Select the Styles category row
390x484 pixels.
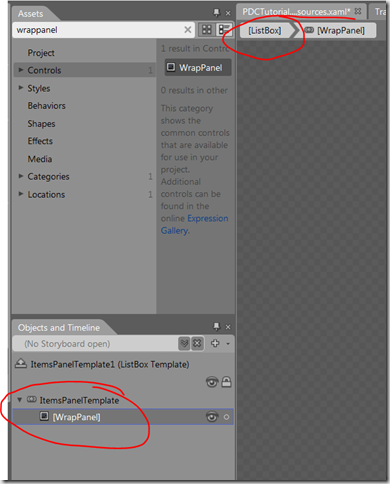click(x=85, y=88)
